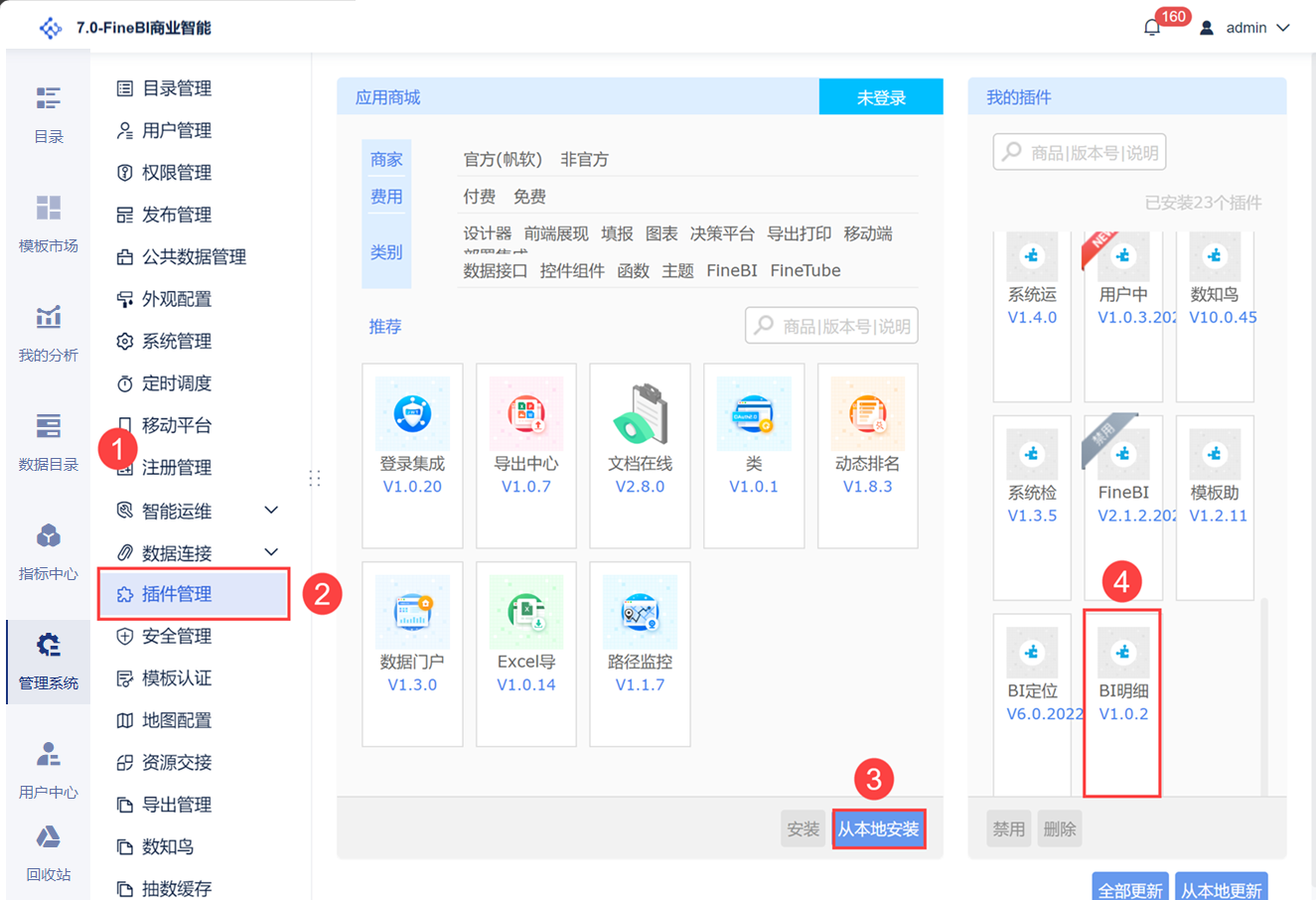Viewport: 1316px width, 900px height.
Task: Filter the store by 非官方 vendor
Action: click(x=584, y=160)
